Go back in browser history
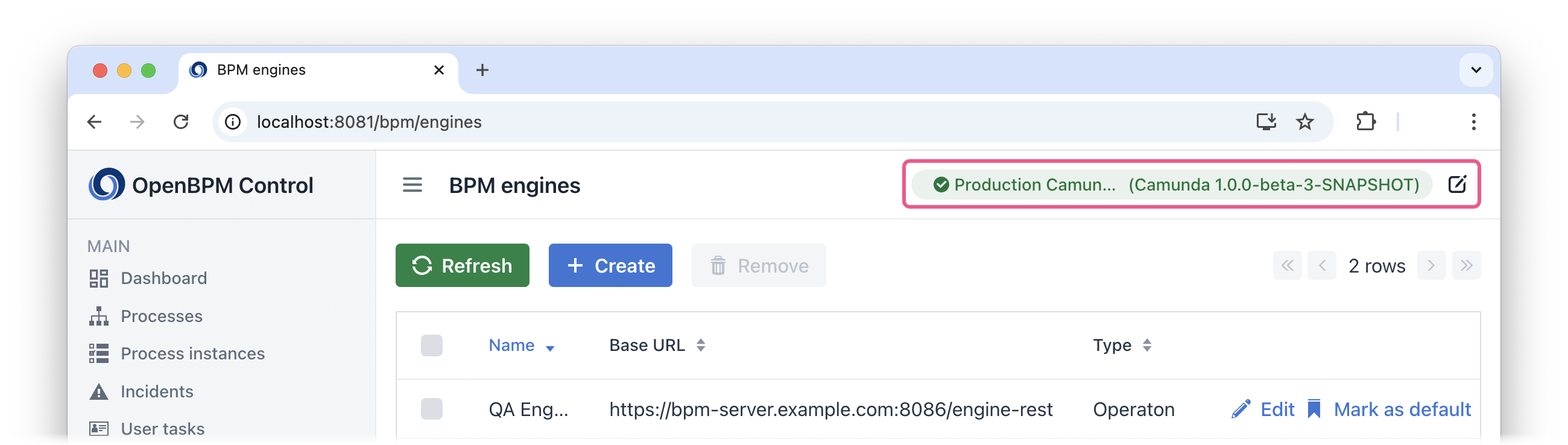The width and height of the screenshot is (1568, 445). pos(94,122)
